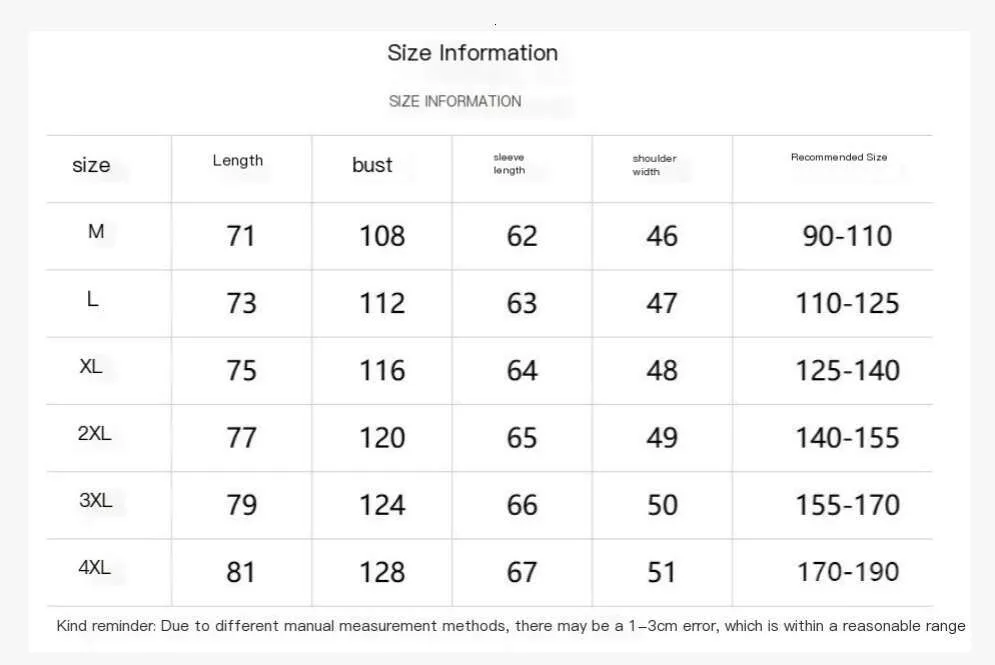Viewport: 995px width, 665px height.
Task: Select the "shoulder width" column header
Action: [654, 165]
